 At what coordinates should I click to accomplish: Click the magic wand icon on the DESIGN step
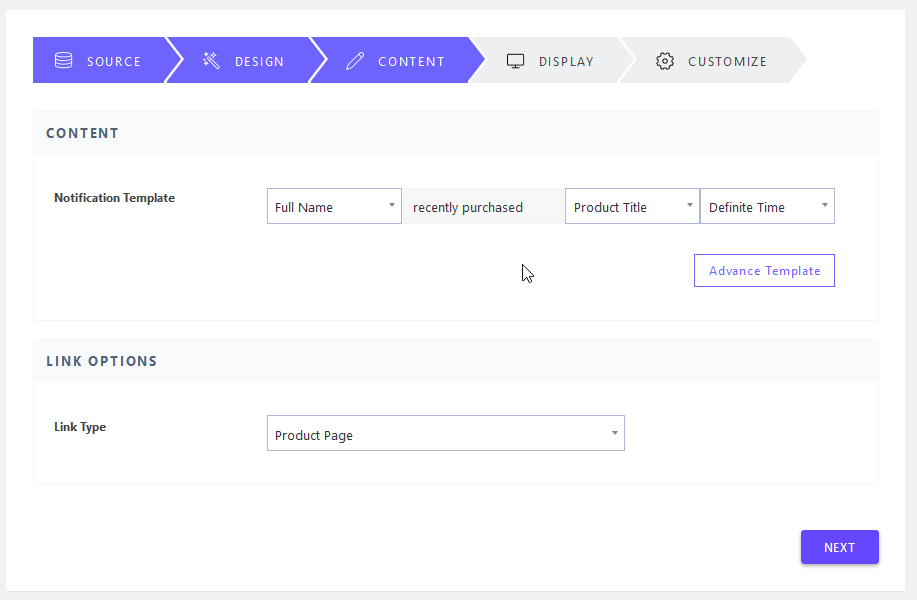tap(210, 60)
